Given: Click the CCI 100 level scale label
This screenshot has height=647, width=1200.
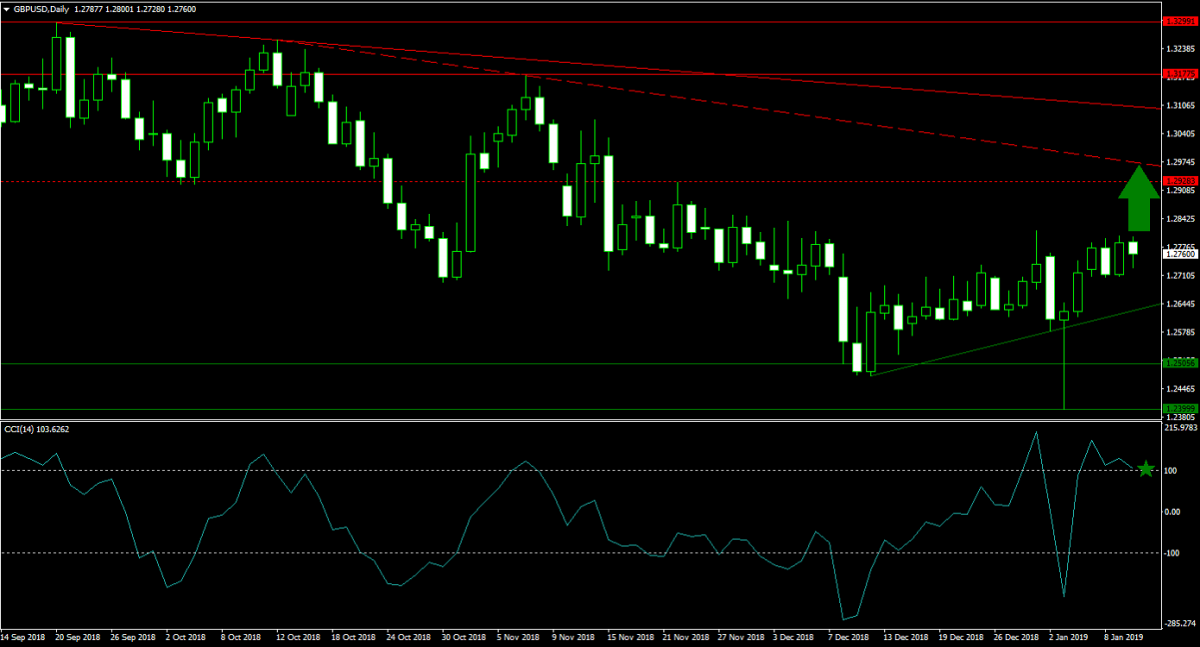Looking at the screenshot, I should point(1172,471).
